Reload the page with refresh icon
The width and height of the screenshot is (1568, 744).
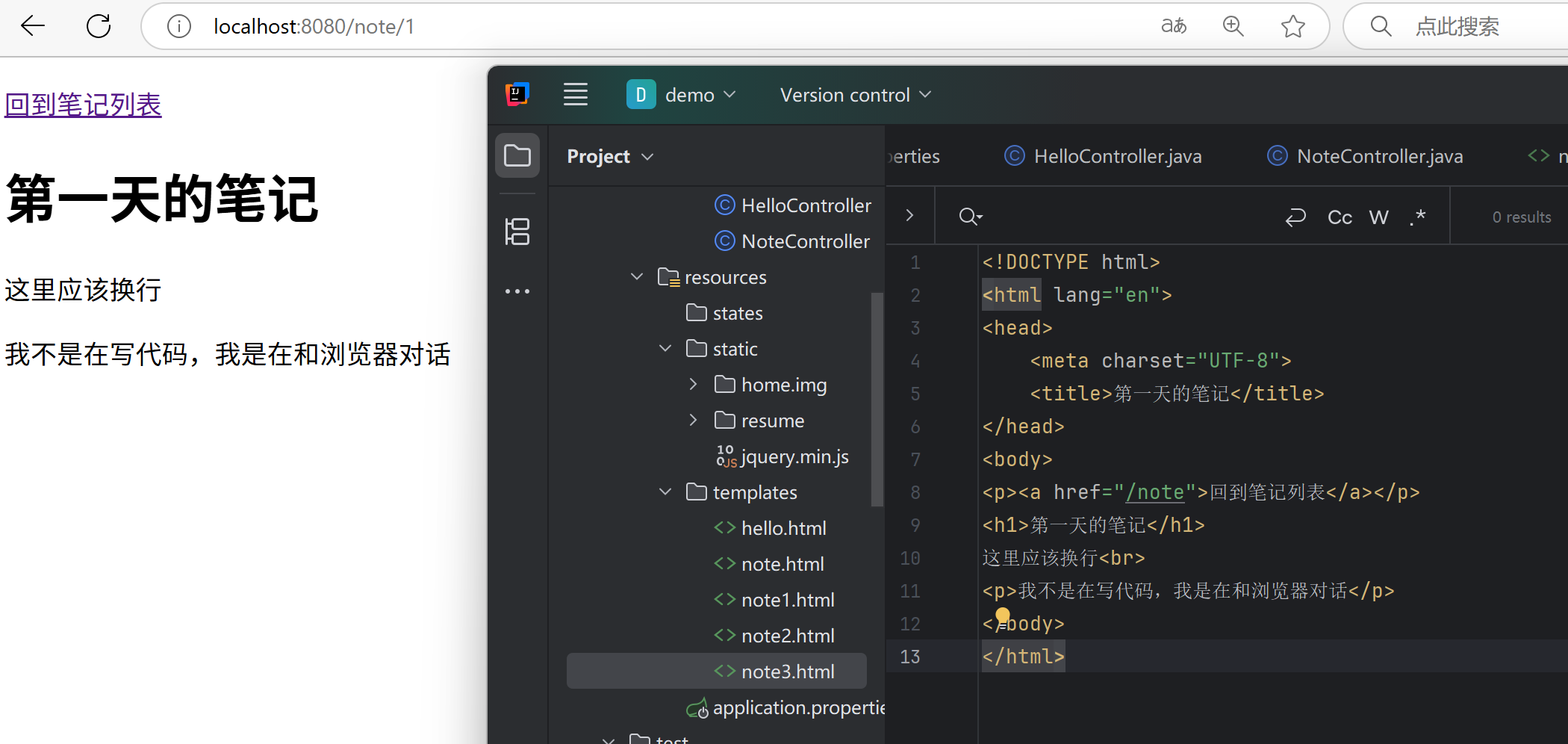pos(99,26)
